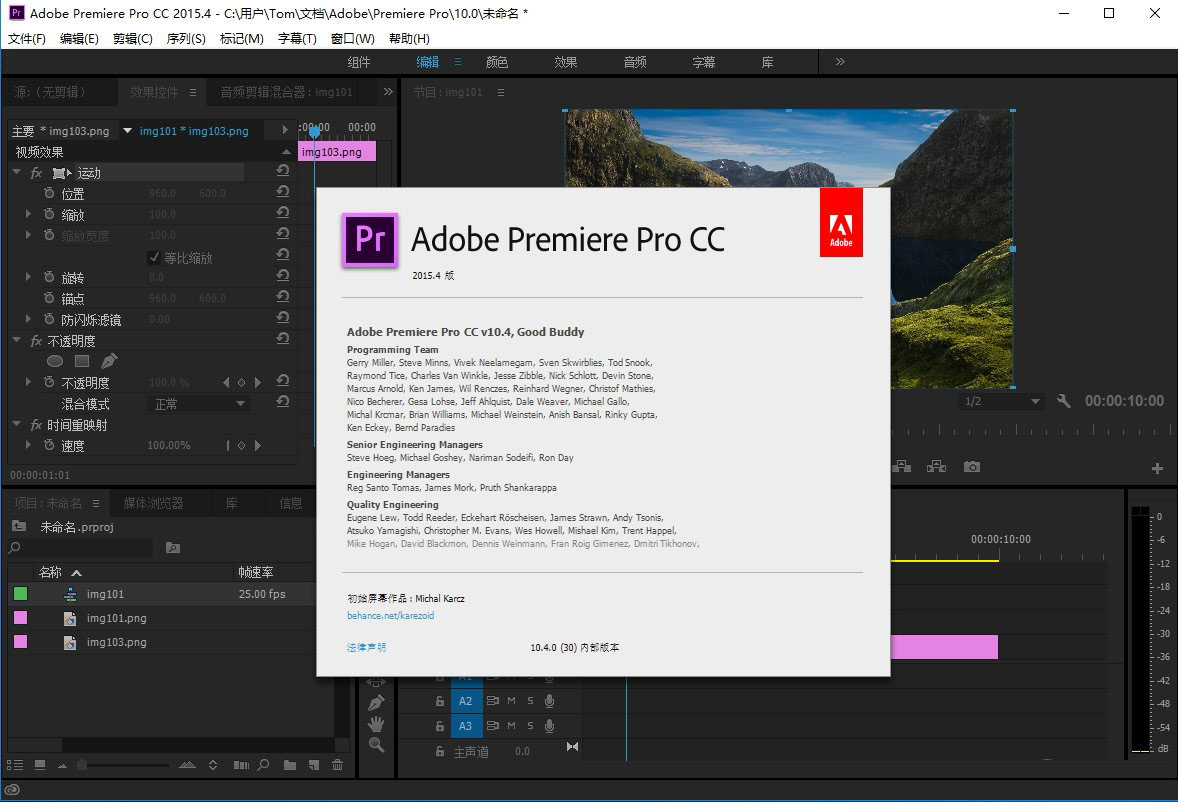1178x802 pixels.
Task: Click the trash icon in project panel
Action: [x=338, y=765]
